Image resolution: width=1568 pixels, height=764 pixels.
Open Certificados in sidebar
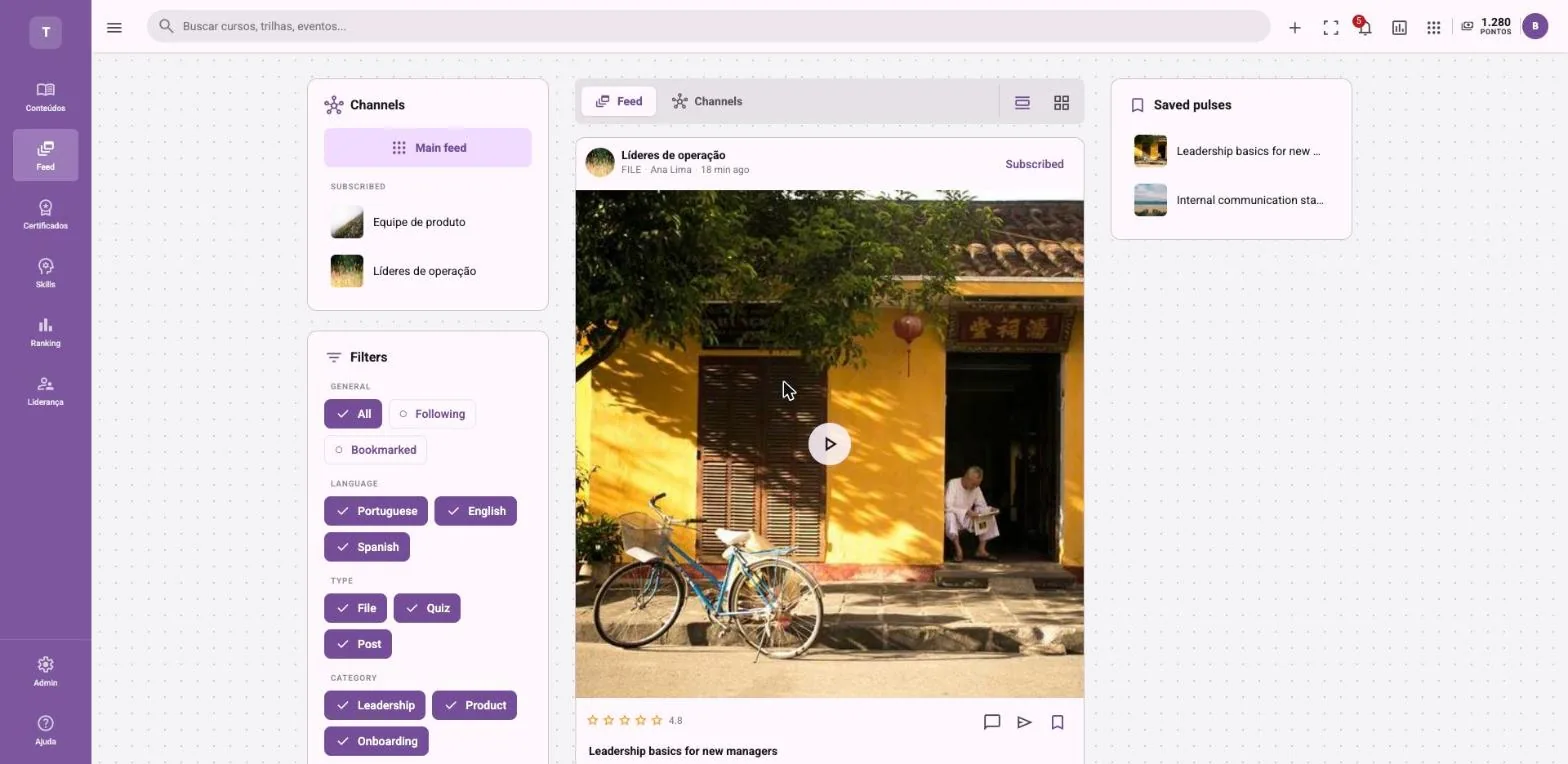pyautogui.click(x=45, y=215)
